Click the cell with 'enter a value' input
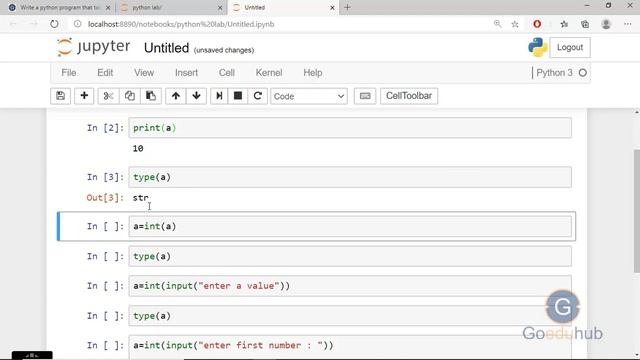 click(x=350, y=286)
